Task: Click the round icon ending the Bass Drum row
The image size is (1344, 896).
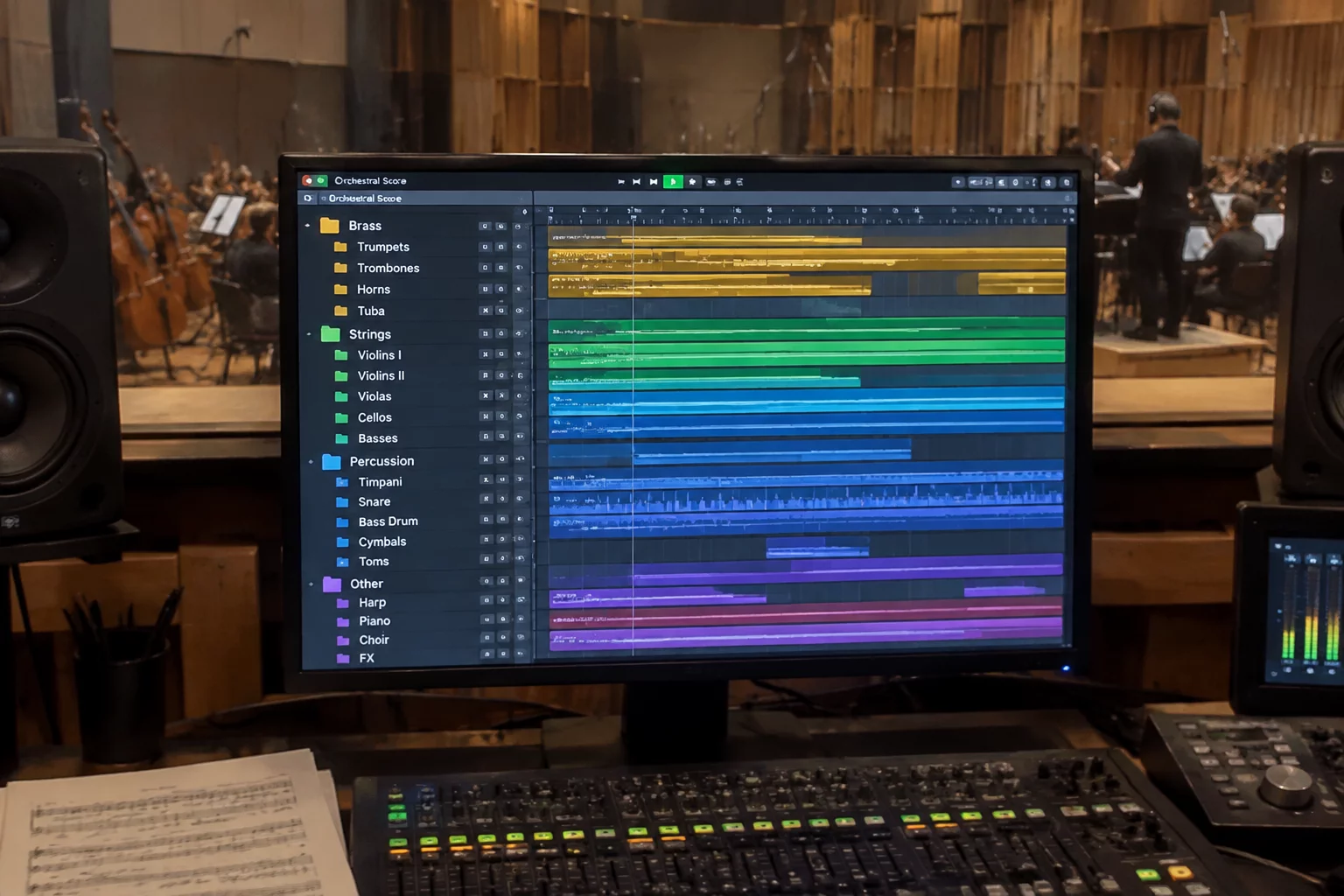Action: (520, 520)
